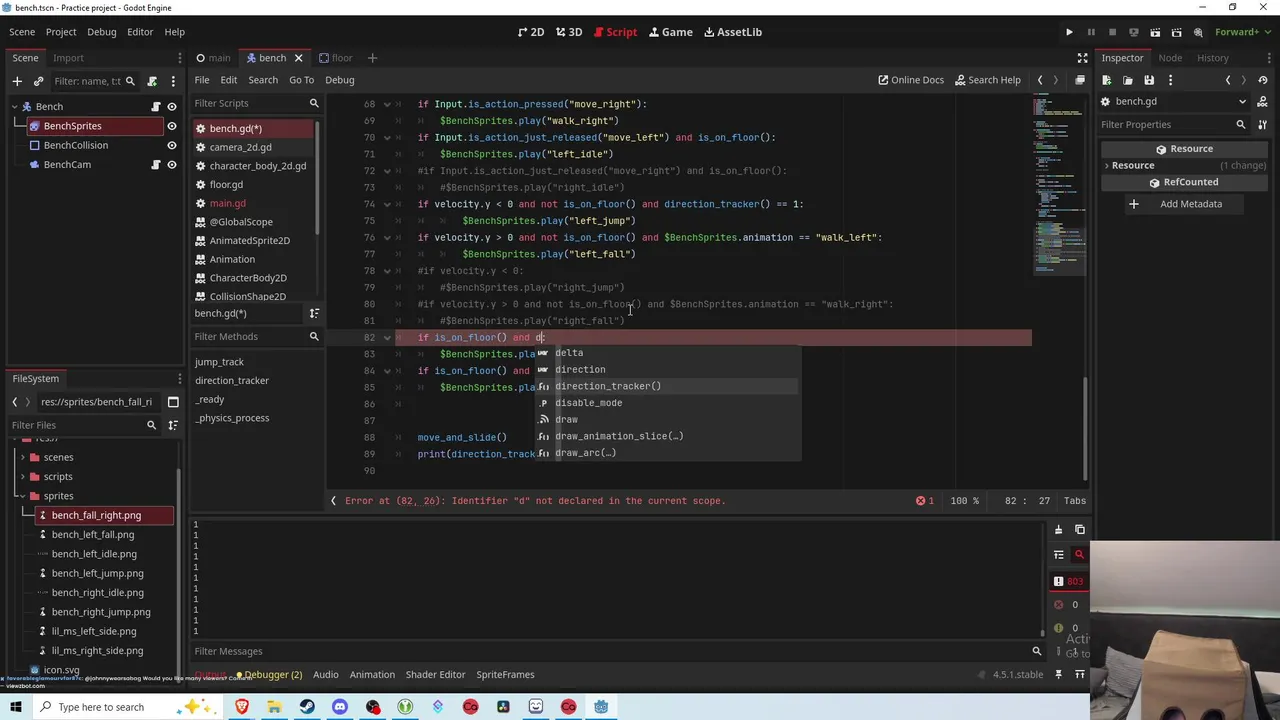The width and height of the screenshot is (1280, 720).
Task: Open the movie maker mode icon
Action: [x=1200, y=32]
